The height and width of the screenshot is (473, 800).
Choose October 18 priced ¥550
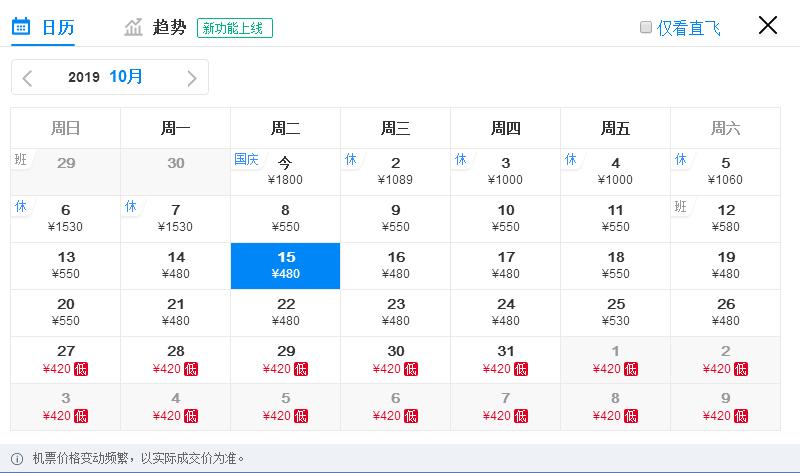pos(615,266)
